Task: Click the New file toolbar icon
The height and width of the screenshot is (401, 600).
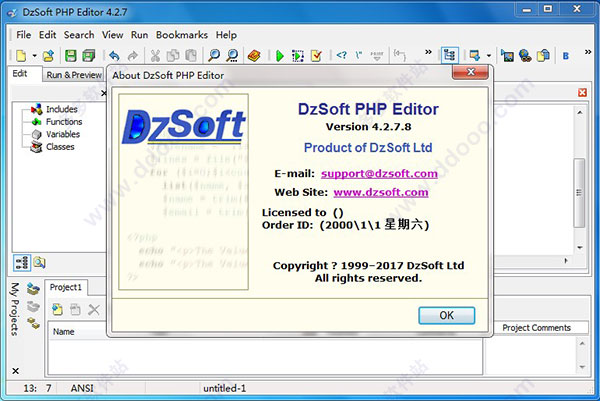Action: point(21,56)
